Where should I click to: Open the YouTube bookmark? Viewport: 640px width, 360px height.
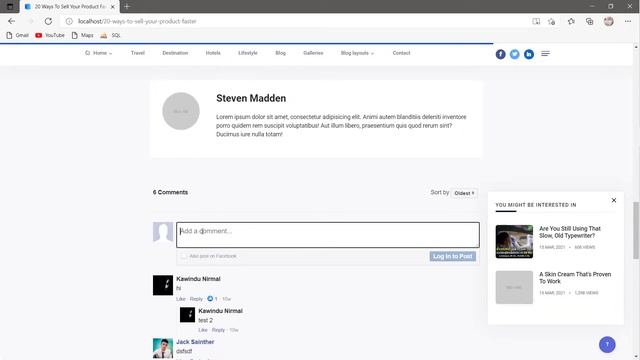point(50,36)
